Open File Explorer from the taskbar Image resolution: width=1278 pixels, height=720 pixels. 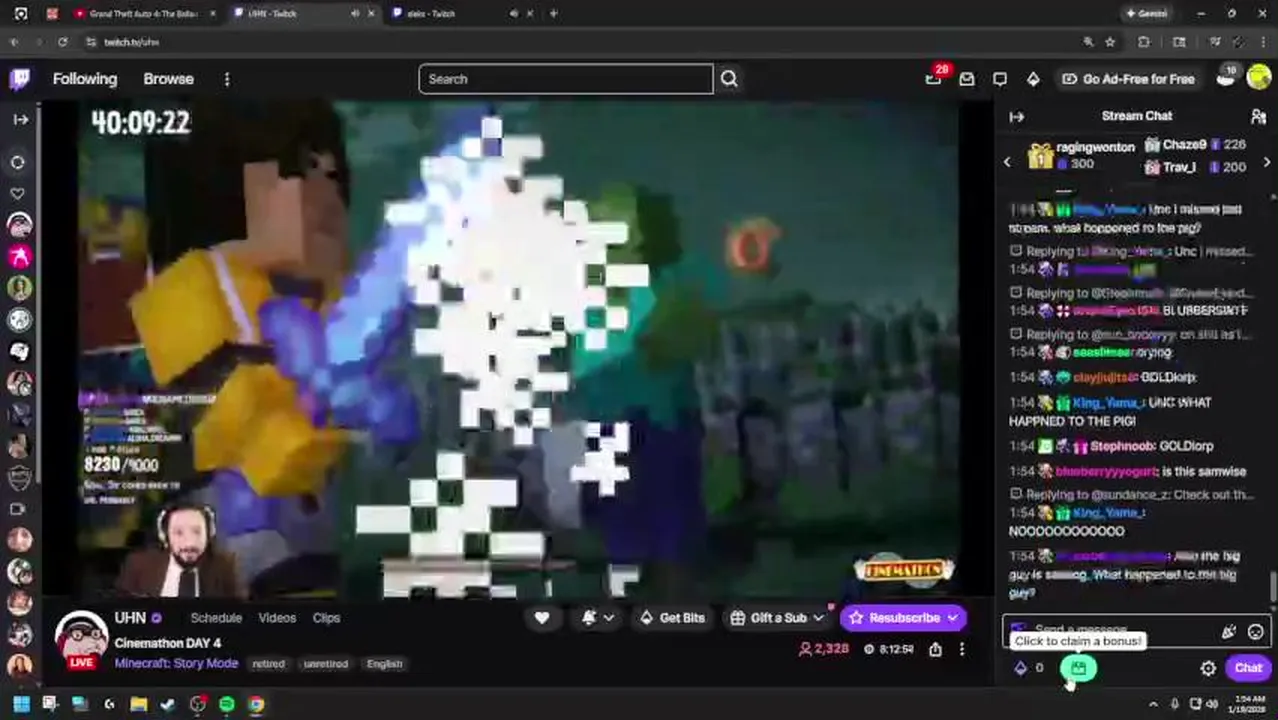point(139,704)
